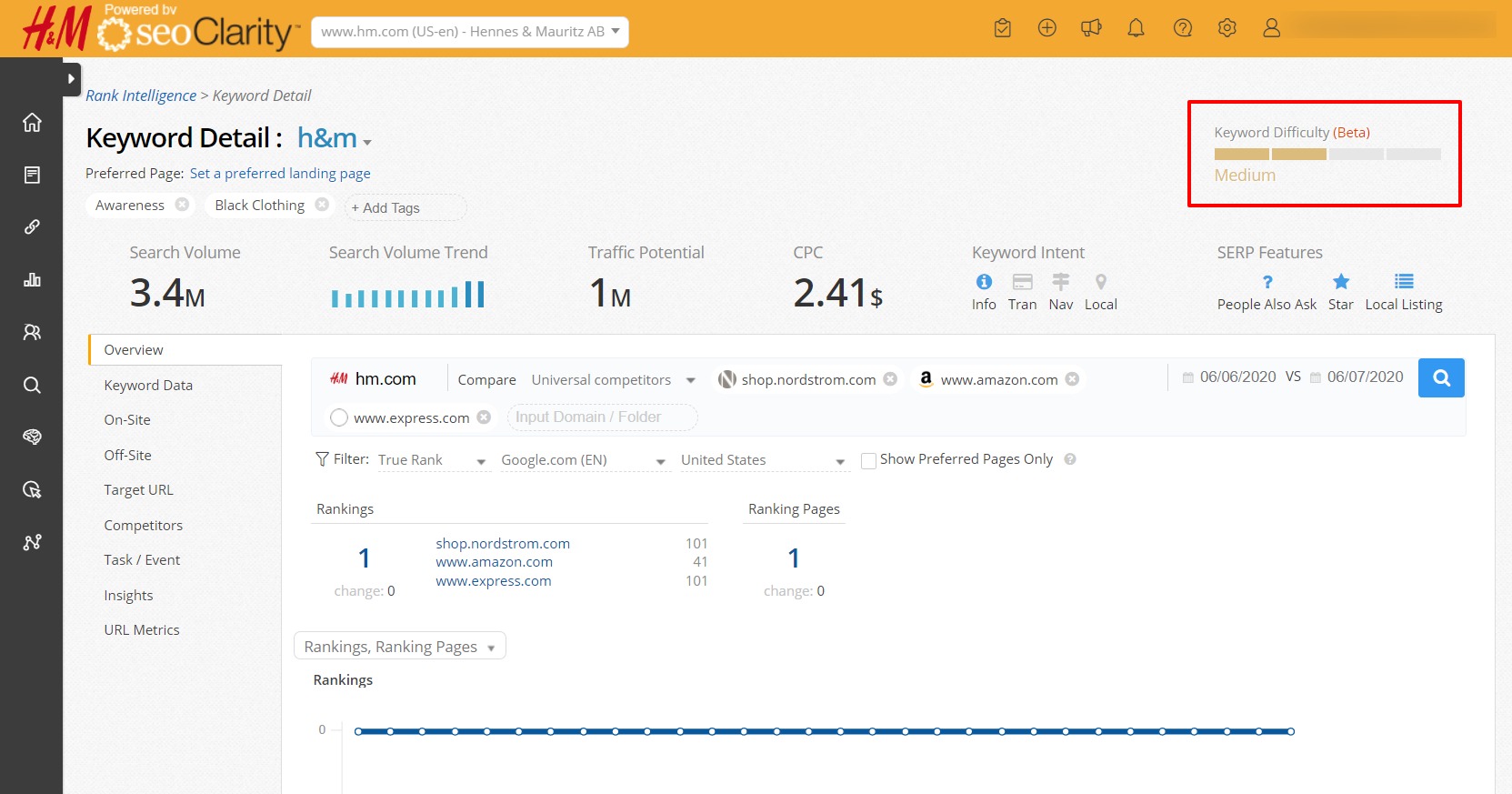Open the United States location dropdown
Viewport: 1512px width, 794px height.
[x=764, y=460]
